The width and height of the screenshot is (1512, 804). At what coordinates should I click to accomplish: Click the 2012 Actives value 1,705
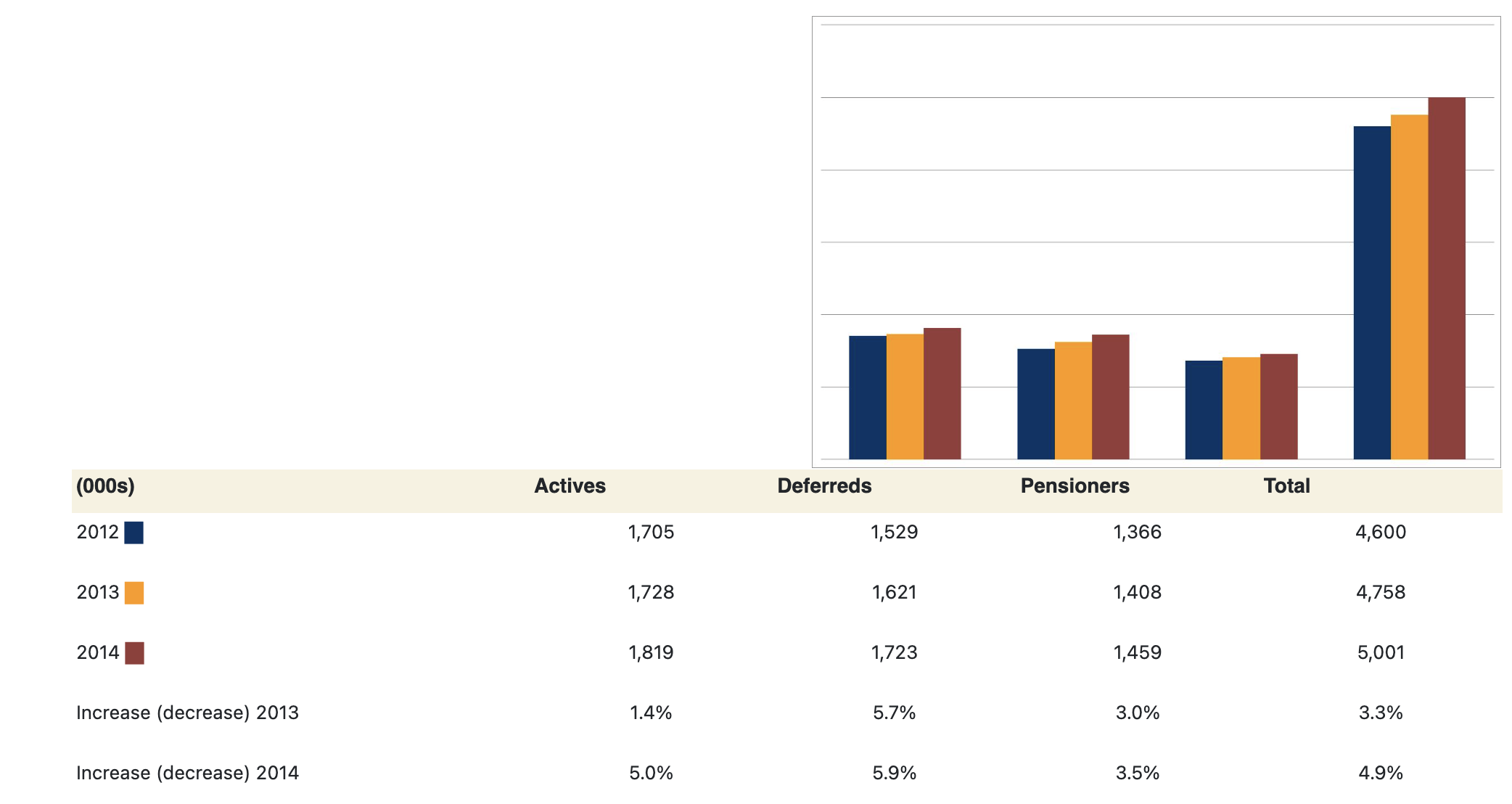point(651,533)
